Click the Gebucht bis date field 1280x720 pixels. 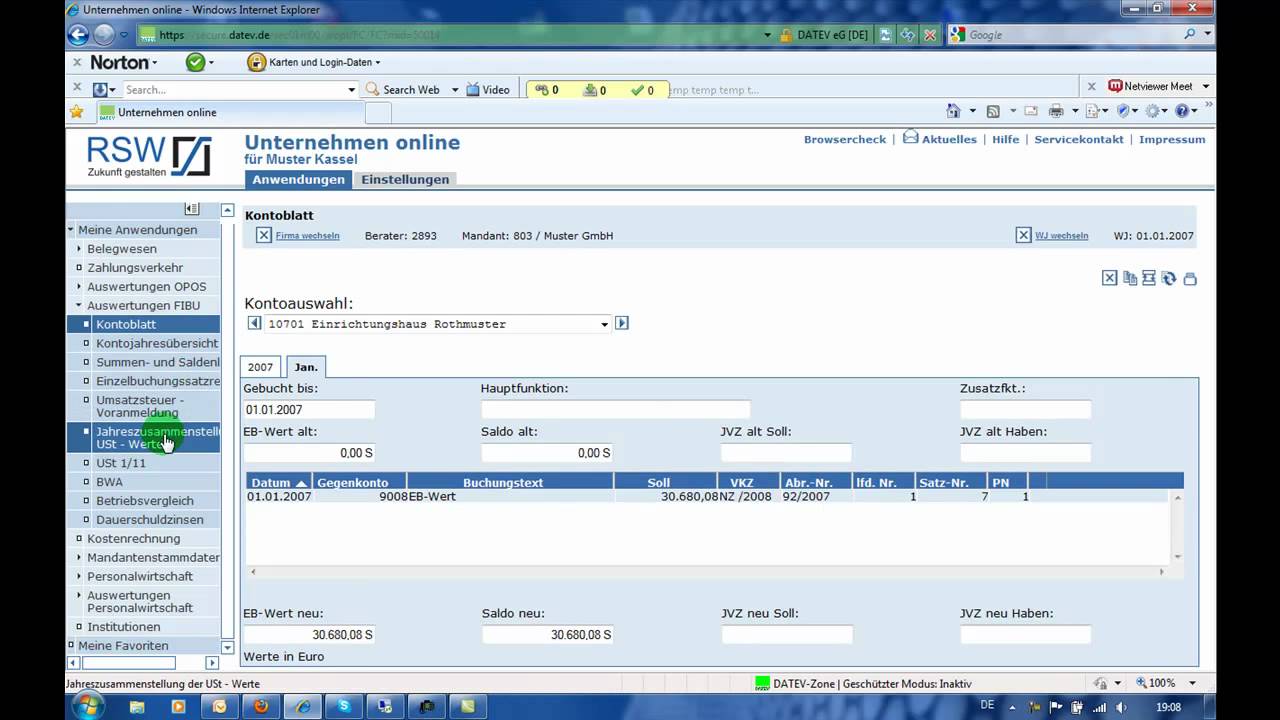click(x=309, y=409)
